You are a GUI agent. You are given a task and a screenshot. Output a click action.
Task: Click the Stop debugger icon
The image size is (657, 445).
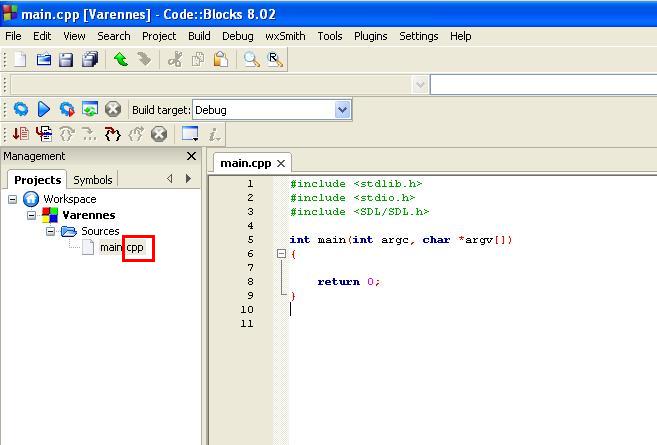(x=159, y=134)
